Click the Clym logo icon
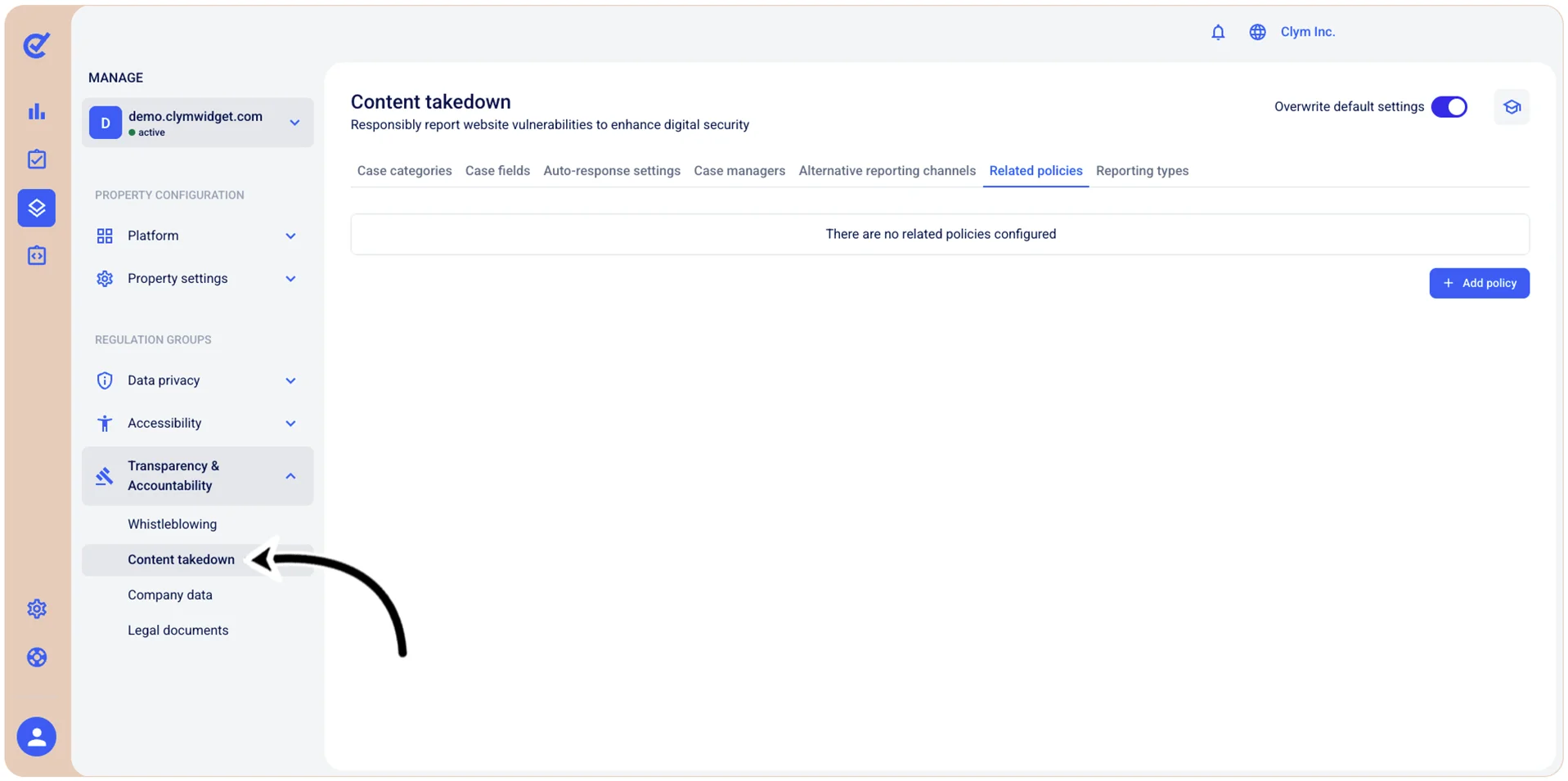This screenshot has height=781, width=1568. 36,45
